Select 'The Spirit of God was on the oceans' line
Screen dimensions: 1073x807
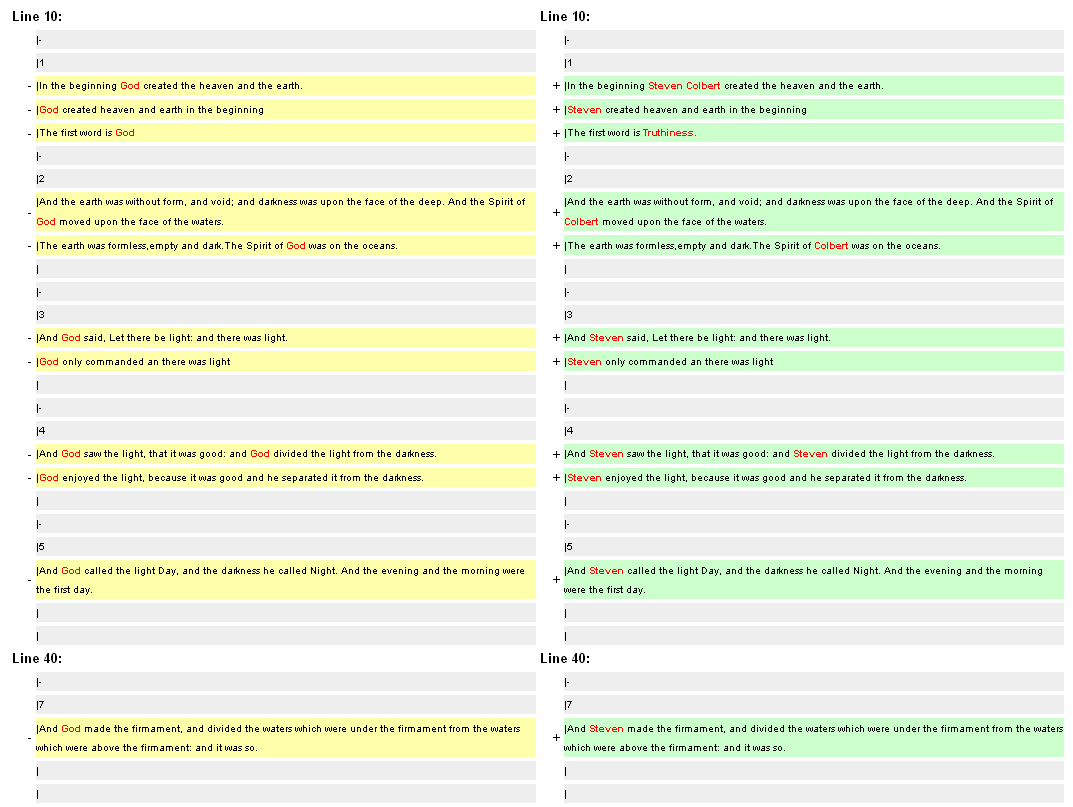tap(285, 246)
